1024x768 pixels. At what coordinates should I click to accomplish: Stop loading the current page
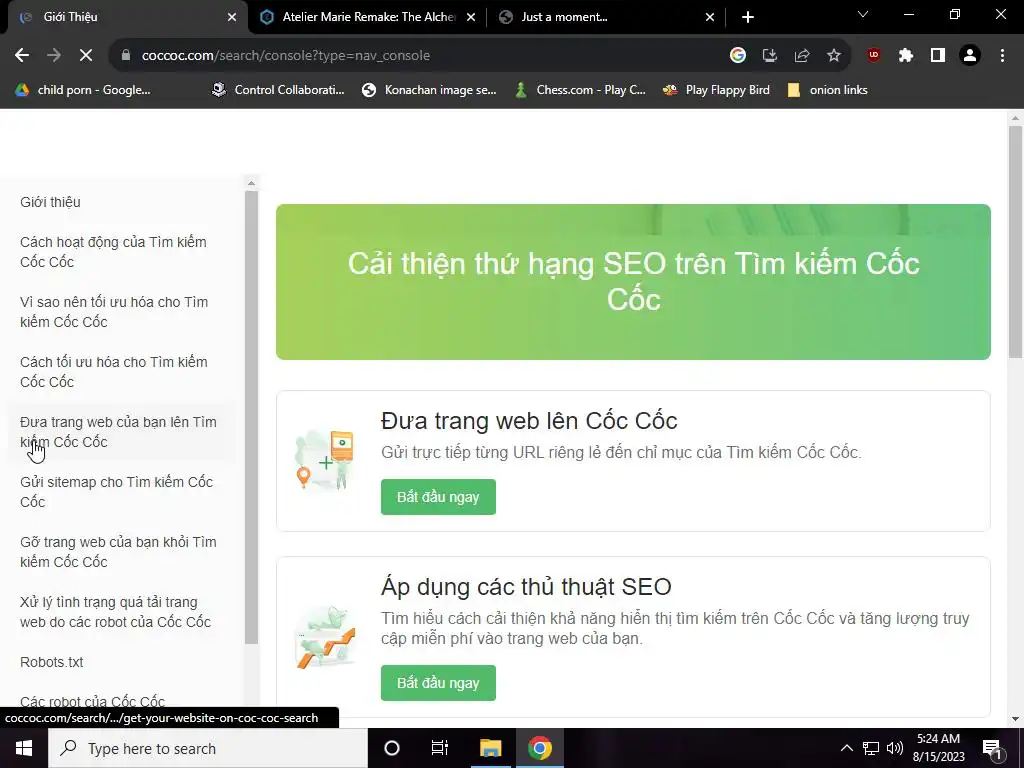(x=86, y=56)
